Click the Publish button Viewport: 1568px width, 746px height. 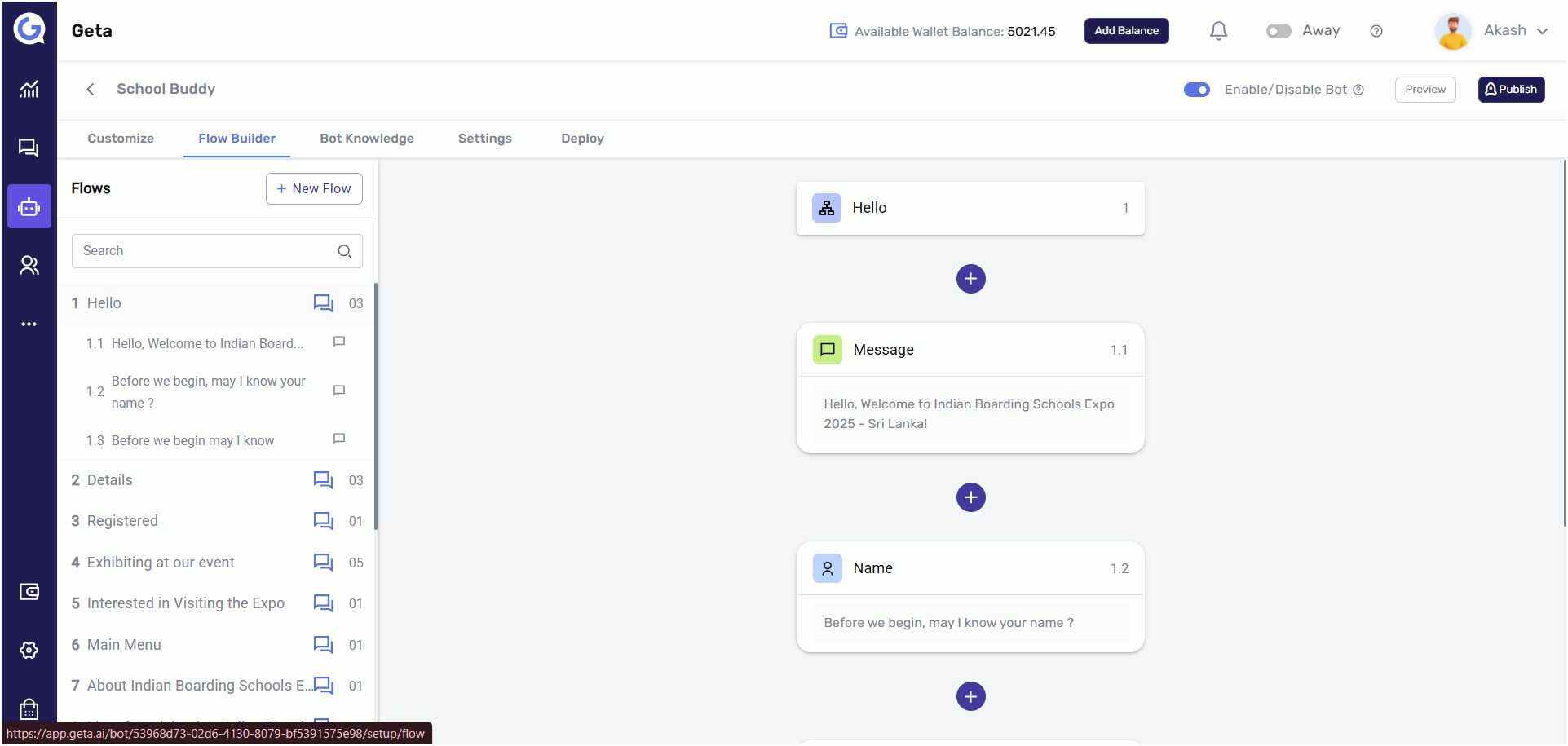pos(1511,90)
